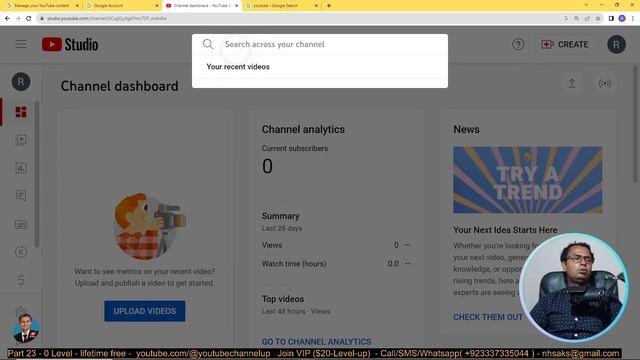Viewport: 640px width, 360px height.
Task: Open channel avatar R in sidebar
Action: [x=21, y=82]
